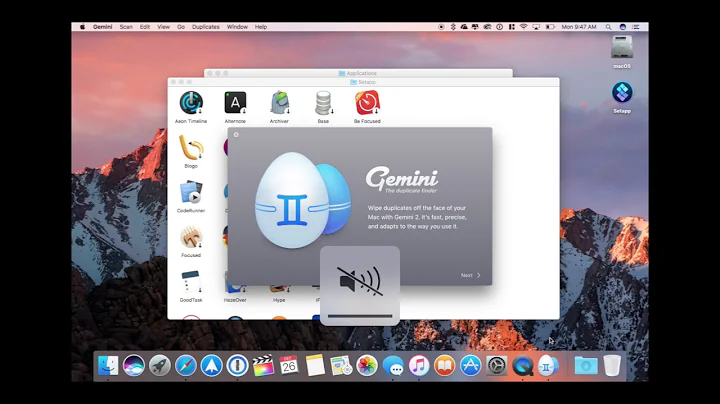Open Notes in the Dock
Screen dimensions: 720x404
click(x=315, y=365)
